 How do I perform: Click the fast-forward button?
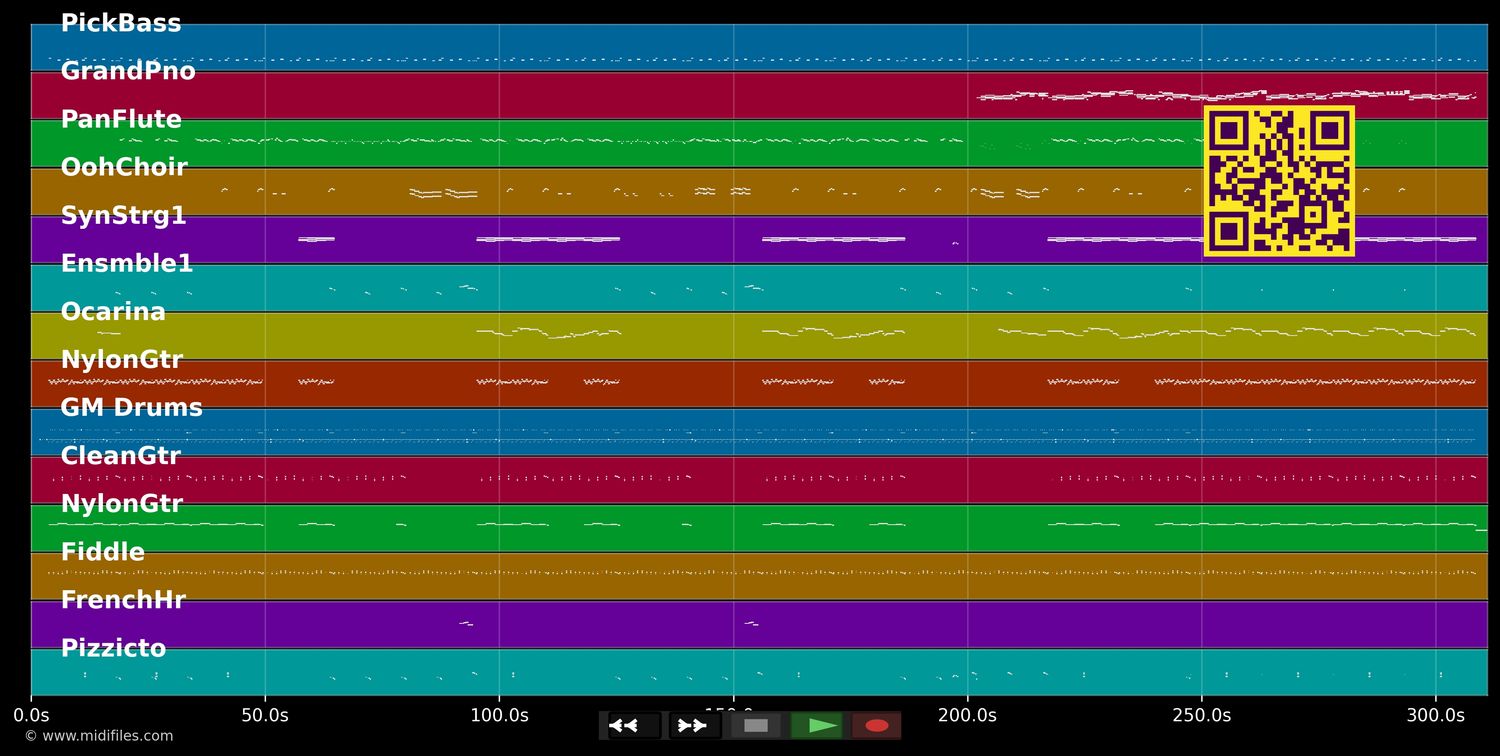click(694, 725)
